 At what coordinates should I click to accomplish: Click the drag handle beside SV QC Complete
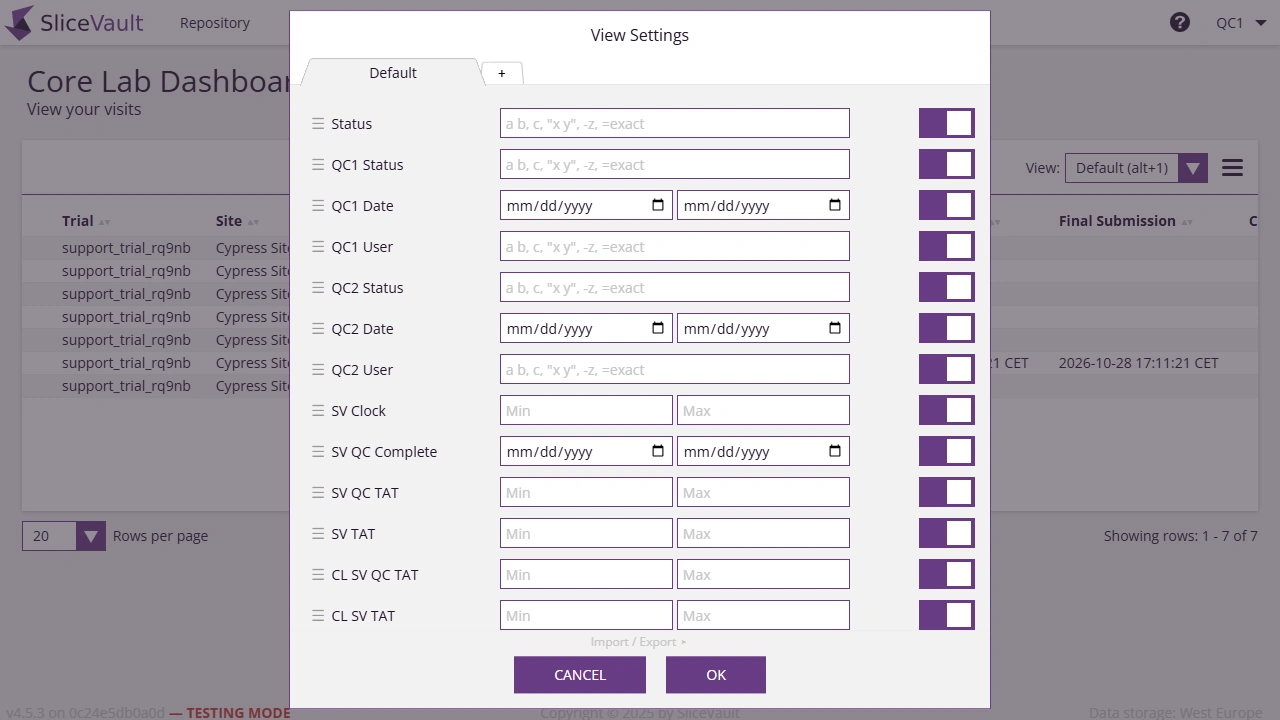point(318,452)
